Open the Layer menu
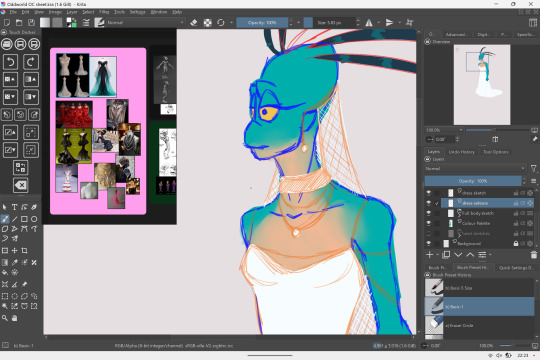The height and width of the screenshot is (360, 540). tap(72, 12)
